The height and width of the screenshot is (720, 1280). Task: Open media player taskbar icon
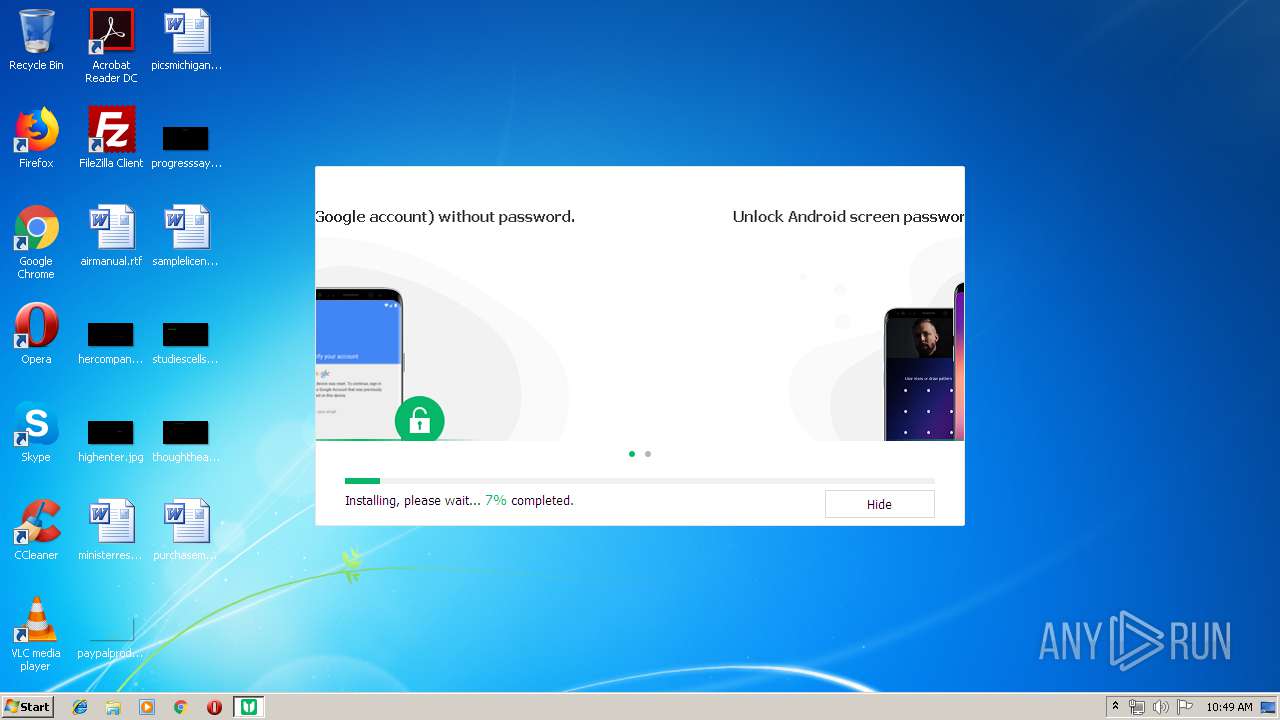point(147,707)
